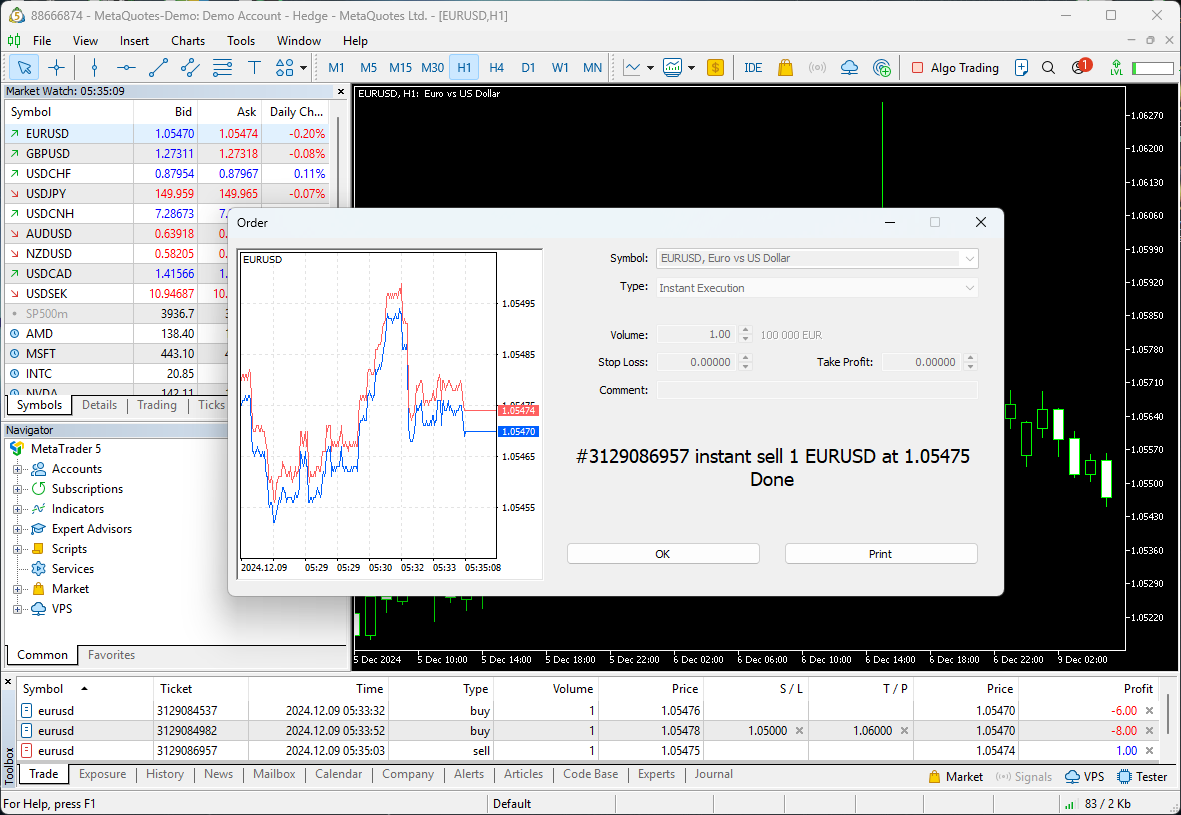Expand the Indicators tree node

[x=17, y=509]
